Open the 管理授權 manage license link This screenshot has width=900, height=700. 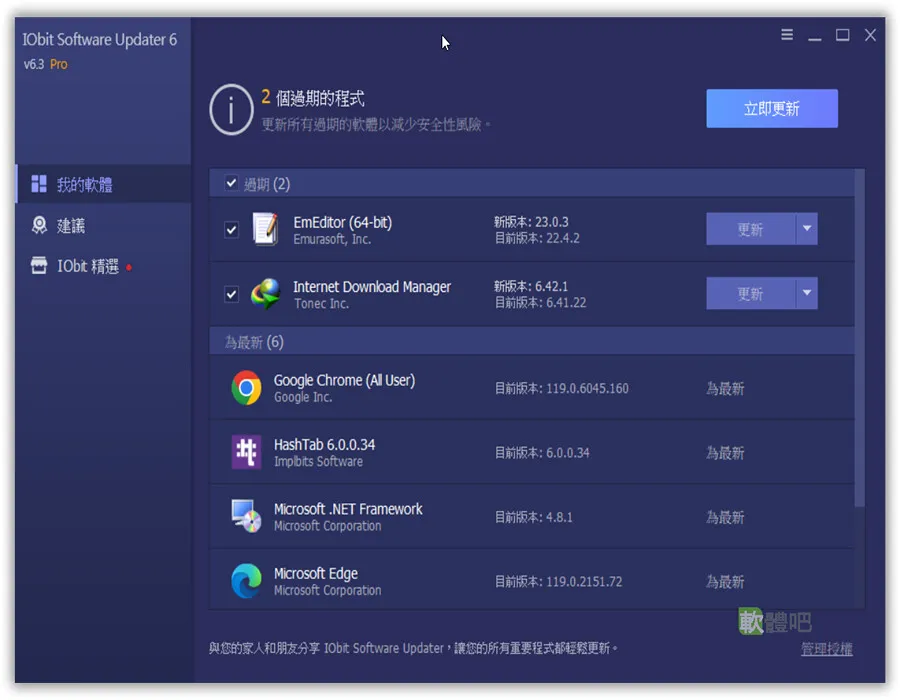[827, 649]
